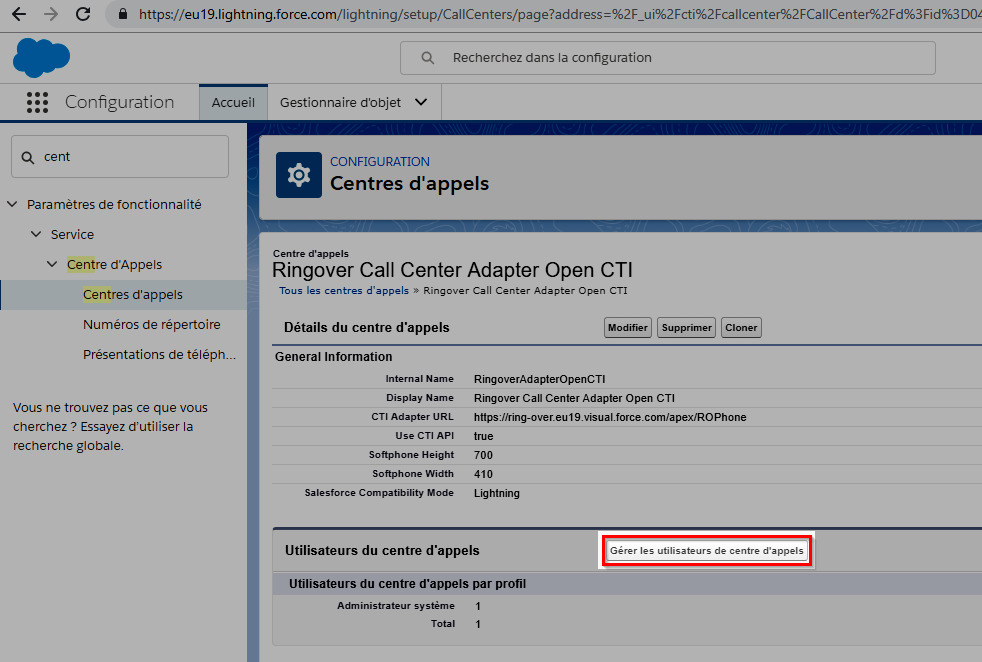Viewport: 982px width, 662px height.
Task: Click the Softphone Width value 410
Action: click(483, 474)
